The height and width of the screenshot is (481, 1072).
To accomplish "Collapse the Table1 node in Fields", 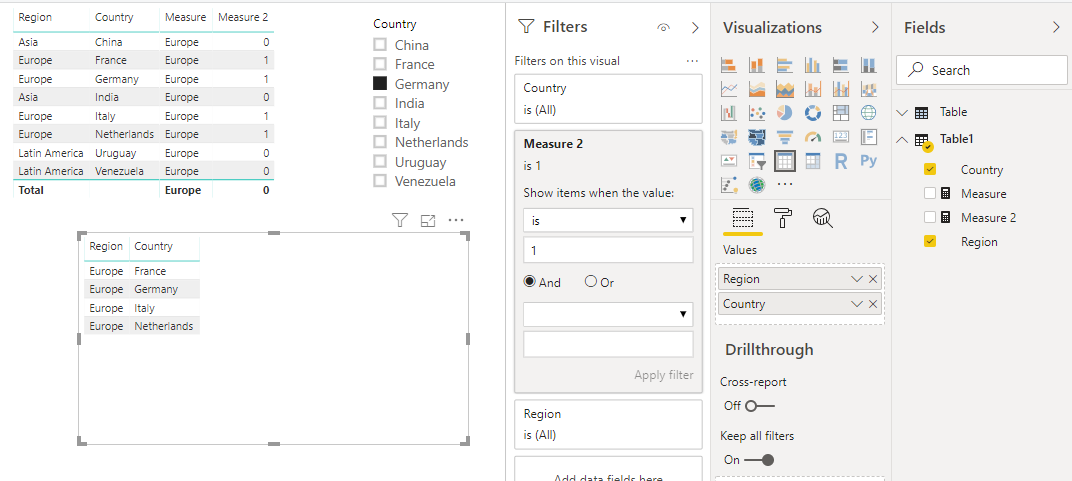I will tap(902, 139).
